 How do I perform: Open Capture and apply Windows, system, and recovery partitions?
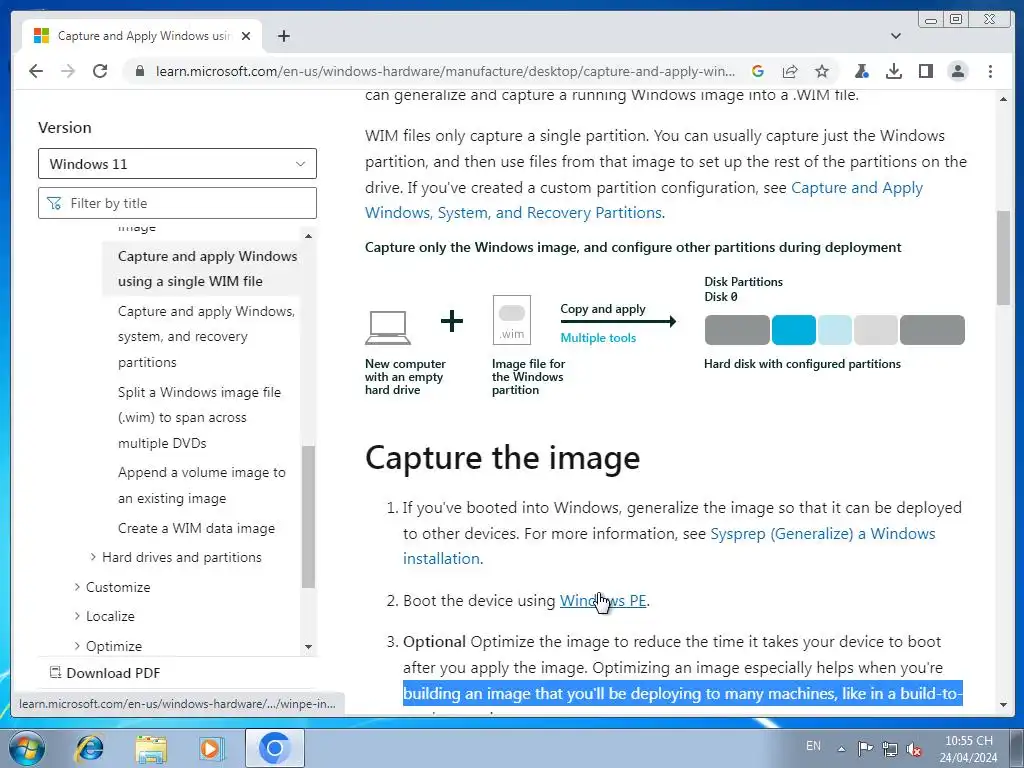[206, 336]
